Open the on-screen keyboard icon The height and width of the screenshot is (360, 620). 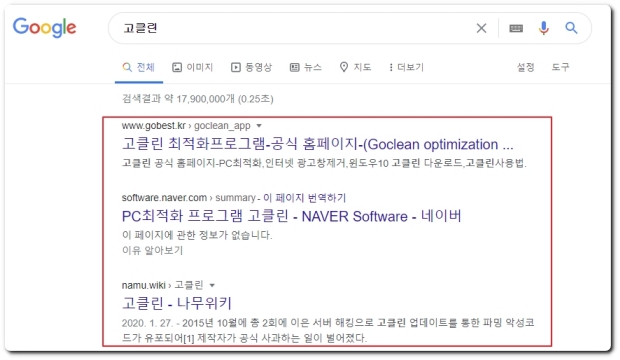click(516, 28)
